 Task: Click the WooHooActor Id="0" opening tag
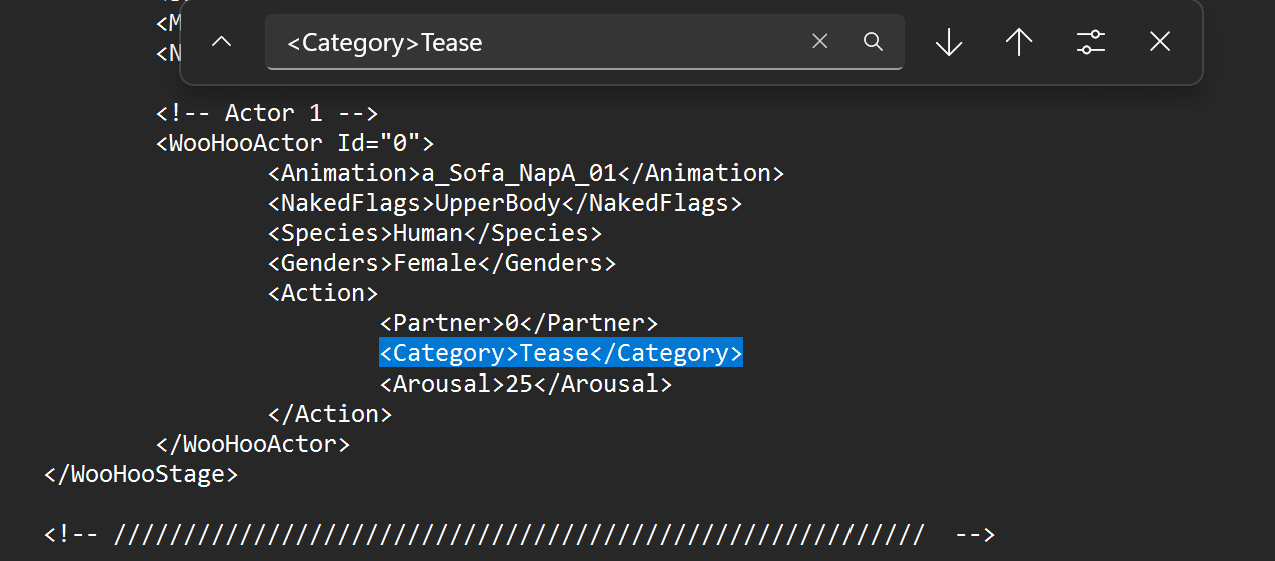click(x=295, y=143)
